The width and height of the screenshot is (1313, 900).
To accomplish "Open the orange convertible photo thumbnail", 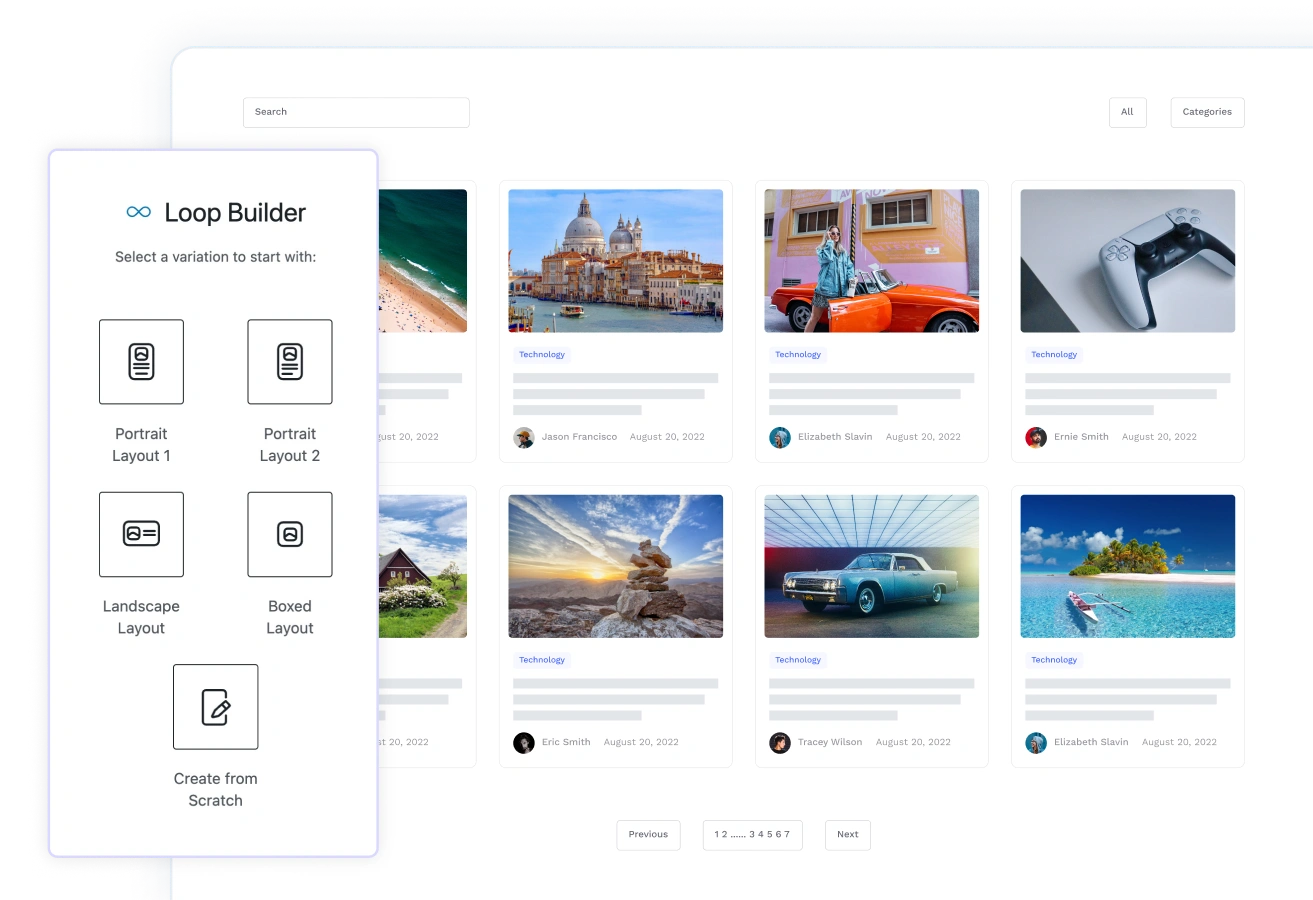I will tap(872, 261).
